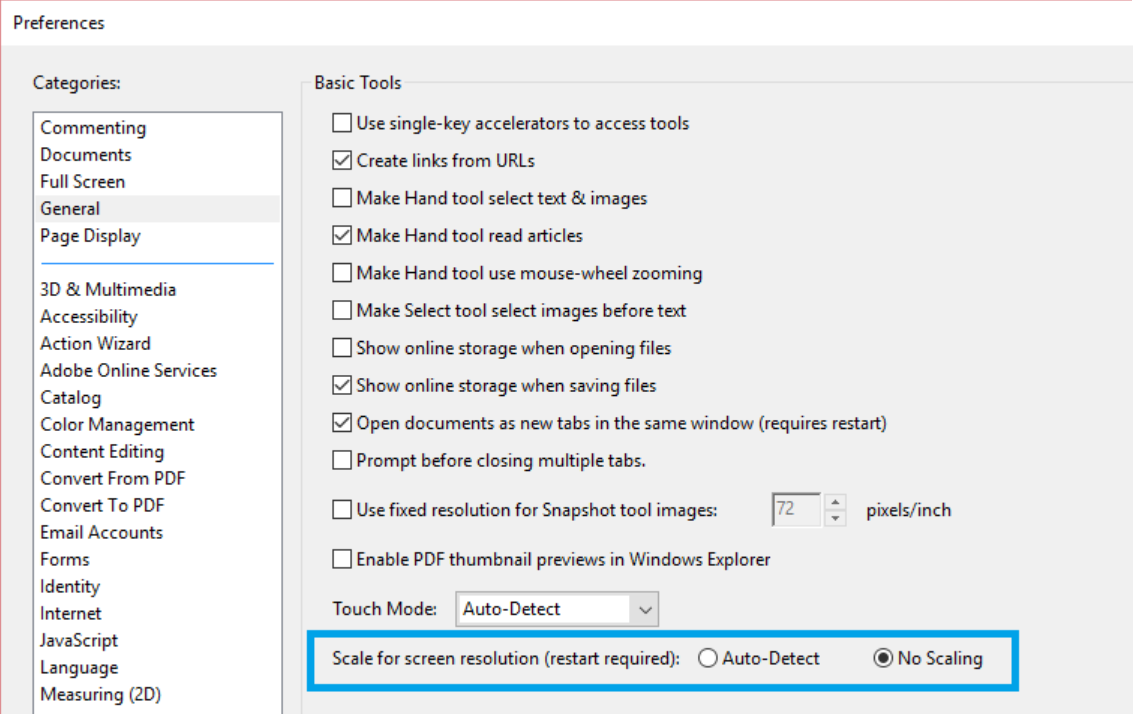Disable showing online storage when saving files

coord(341,385)
